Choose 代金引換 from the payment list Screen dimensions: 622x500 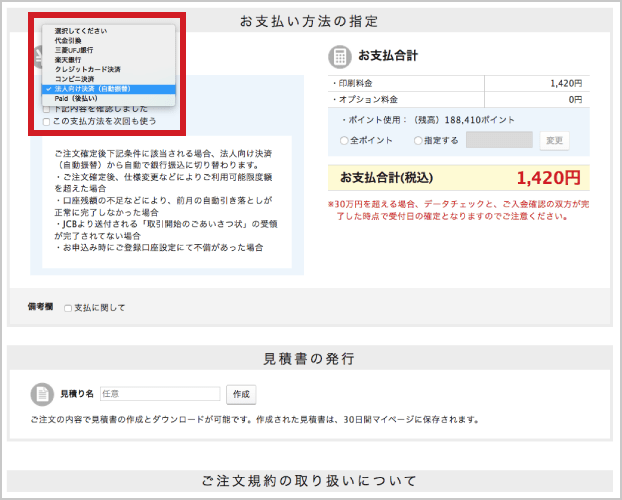[x=69, y=41]
